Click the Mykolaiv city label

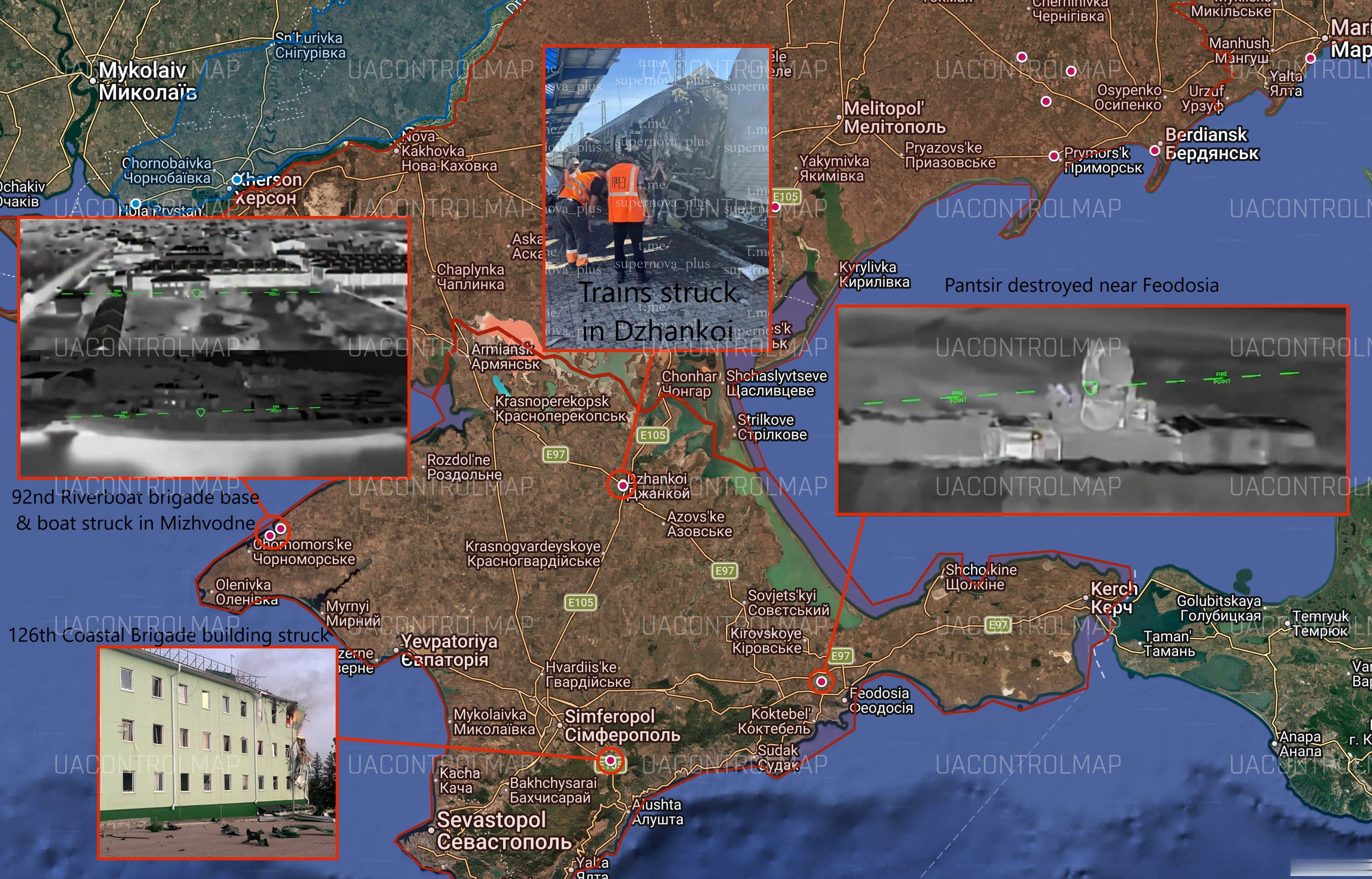click(148, 81)
